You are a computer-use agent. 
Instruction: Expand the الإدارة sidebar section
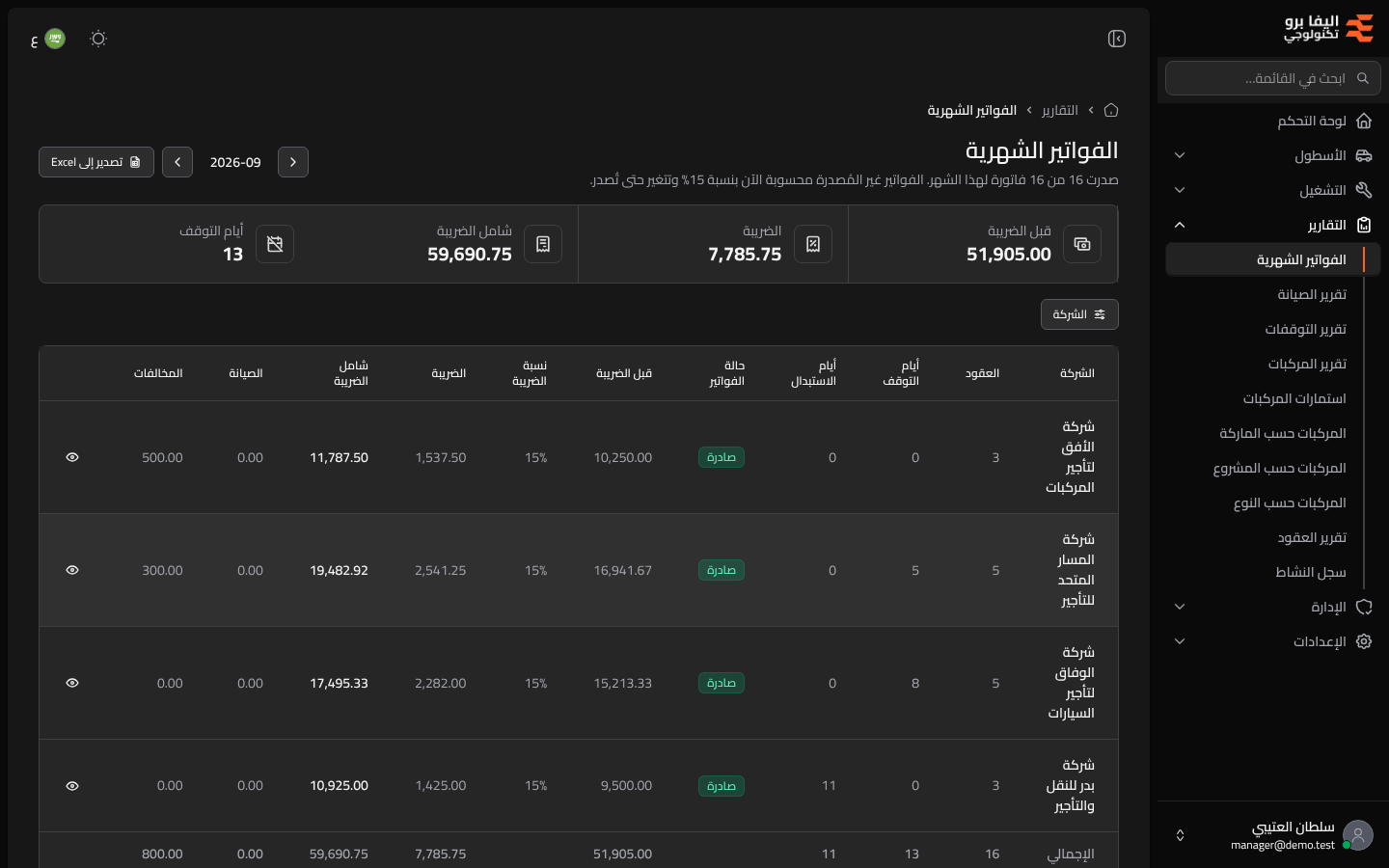click(x=1273, y=607)
